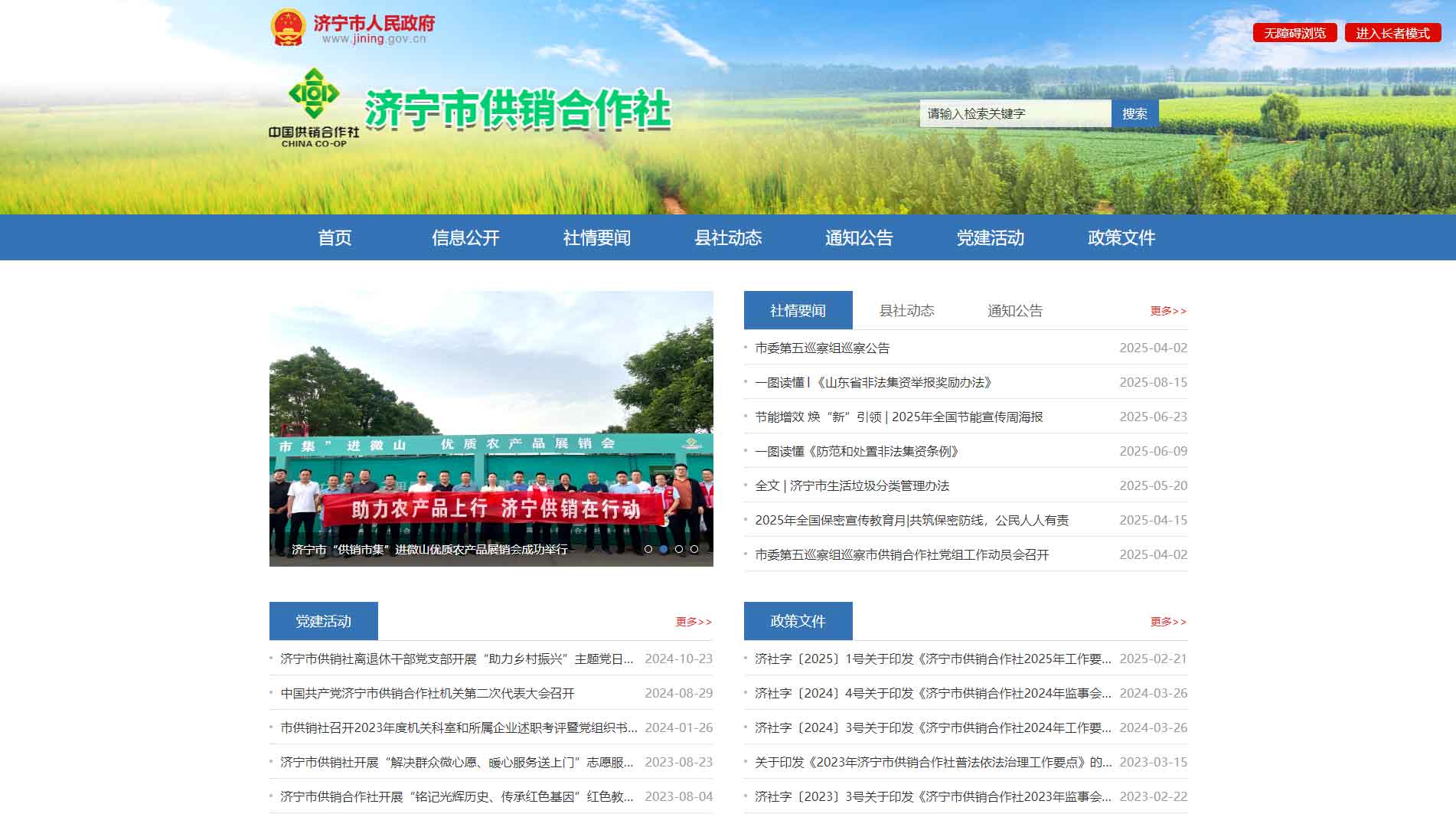
Task: Select the 社情要闻 news tab
Action: 798,310
